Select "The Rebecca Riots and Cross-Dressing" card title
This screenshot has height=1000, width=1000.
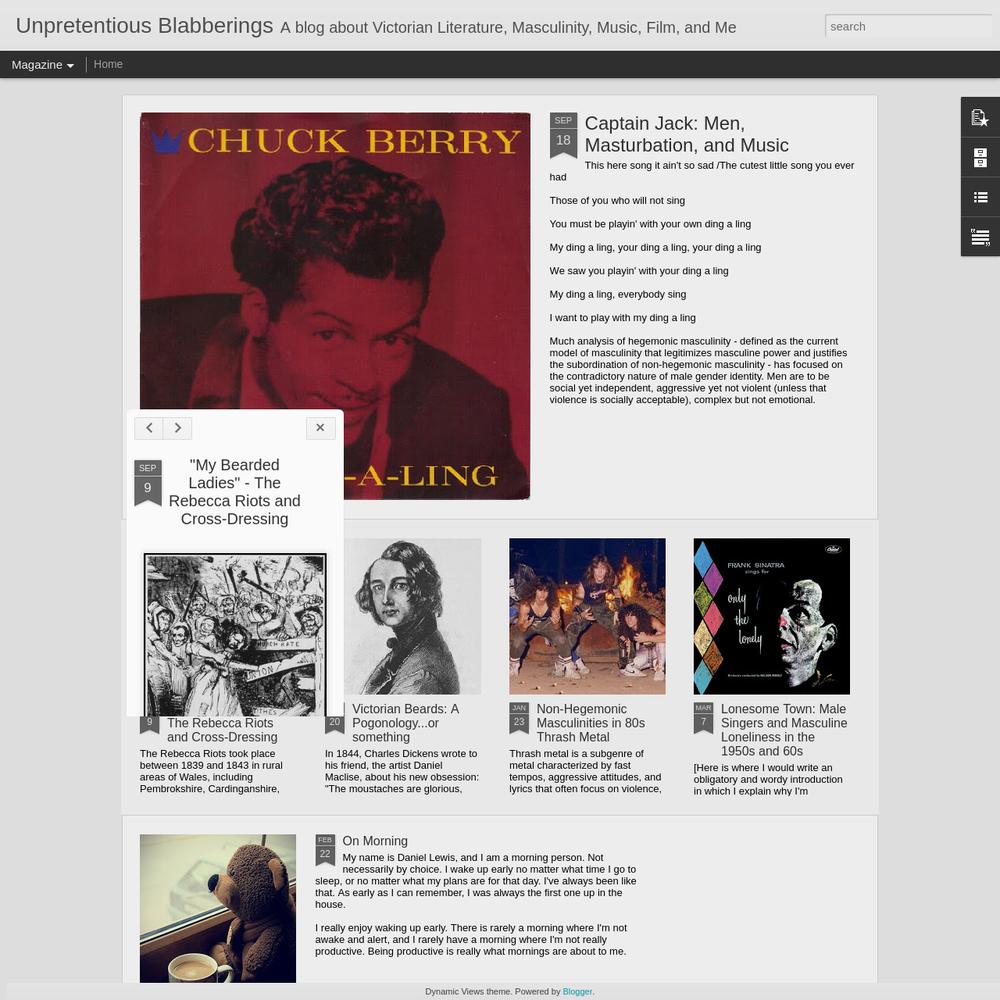click(x=222, y=730)
